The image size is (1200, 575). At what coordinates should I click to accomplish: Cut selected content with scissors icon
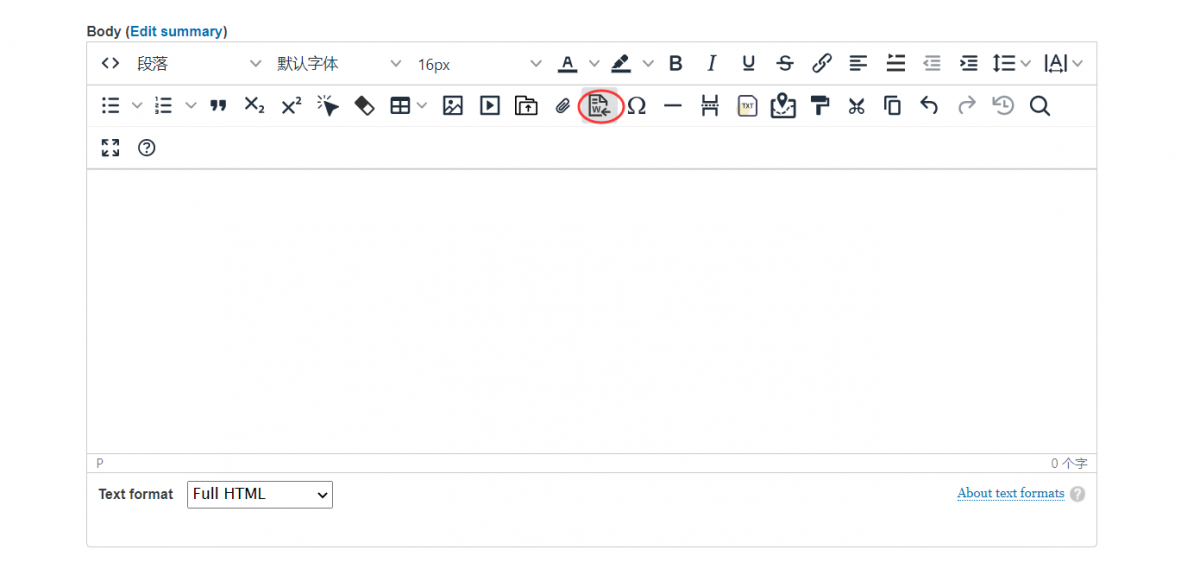click(856, 106)
